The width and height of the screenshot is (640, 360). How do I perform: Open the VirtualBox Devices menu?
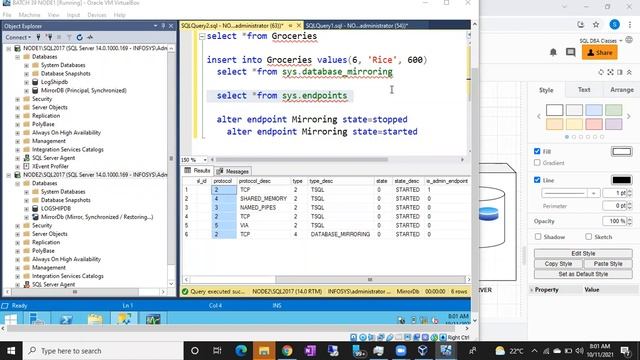point(97,15)
